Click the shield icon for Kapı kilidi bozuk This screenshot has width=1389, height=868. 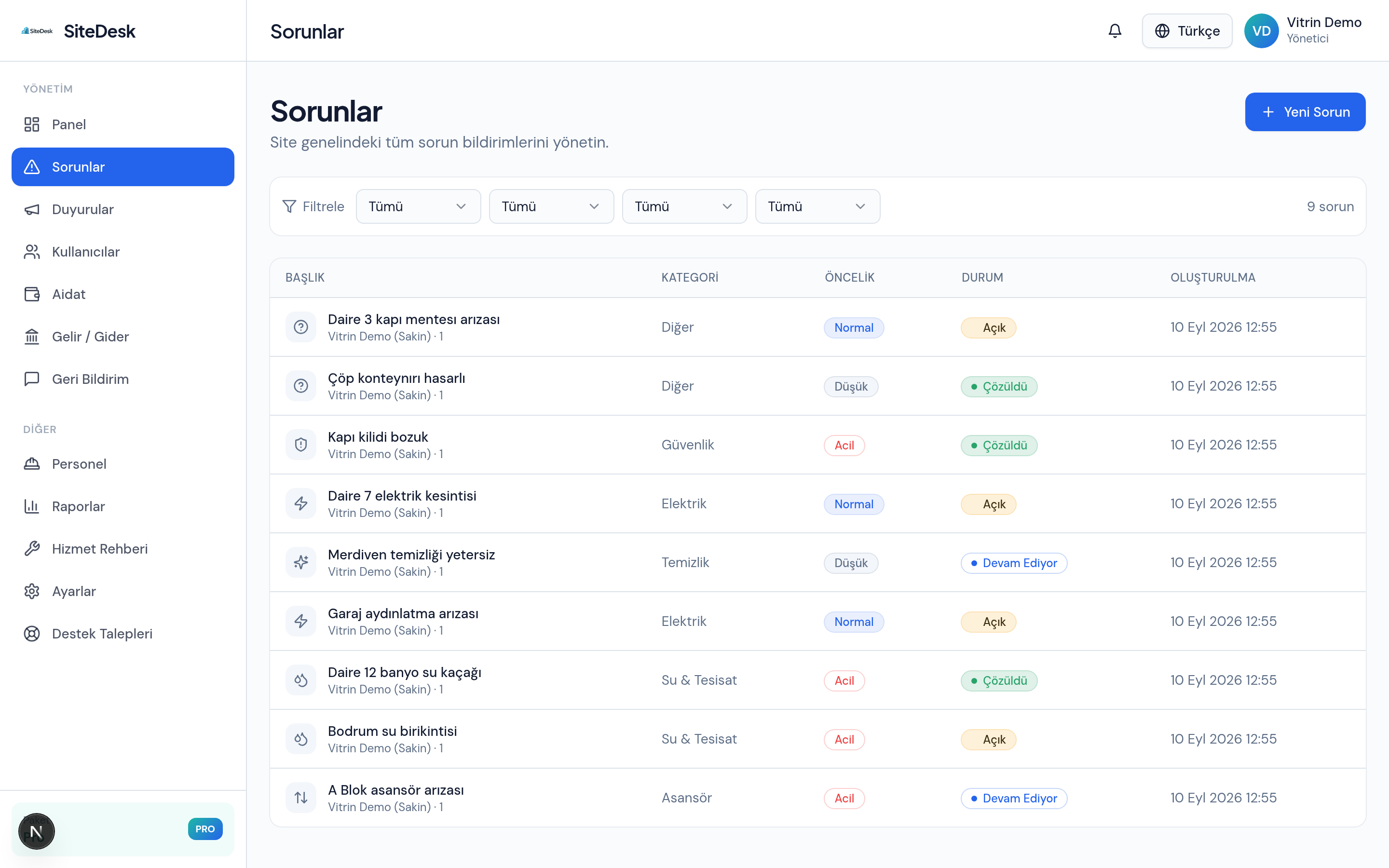pyautogui.click(x=301, y=445)
